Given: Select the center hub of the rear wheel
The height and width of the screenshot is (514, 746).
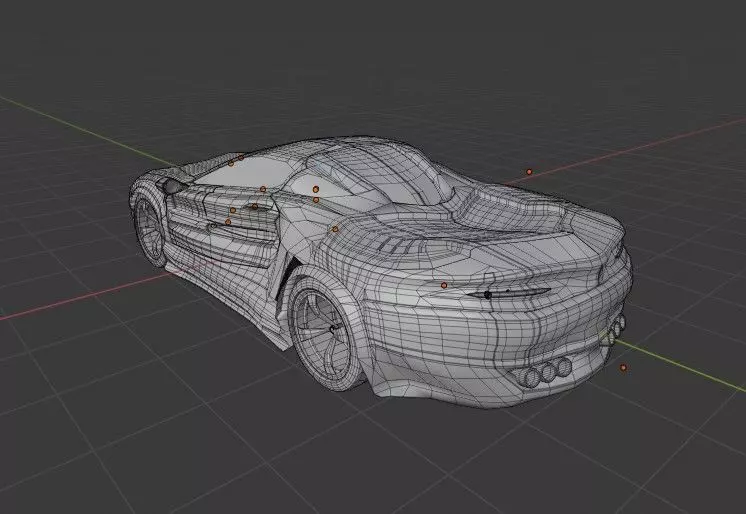Looking at the screenshot, I should click(332, 328).
